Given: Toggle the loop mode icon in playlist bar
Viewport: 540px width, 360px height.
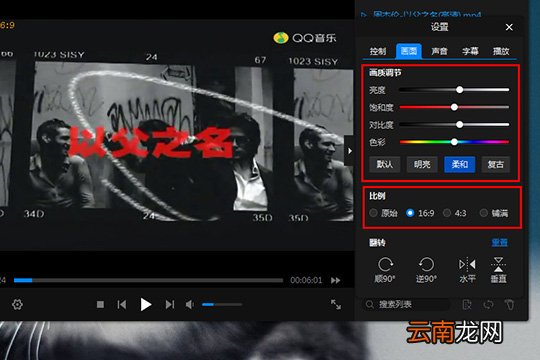Looking at the screenshot, I should coord(488,305).
